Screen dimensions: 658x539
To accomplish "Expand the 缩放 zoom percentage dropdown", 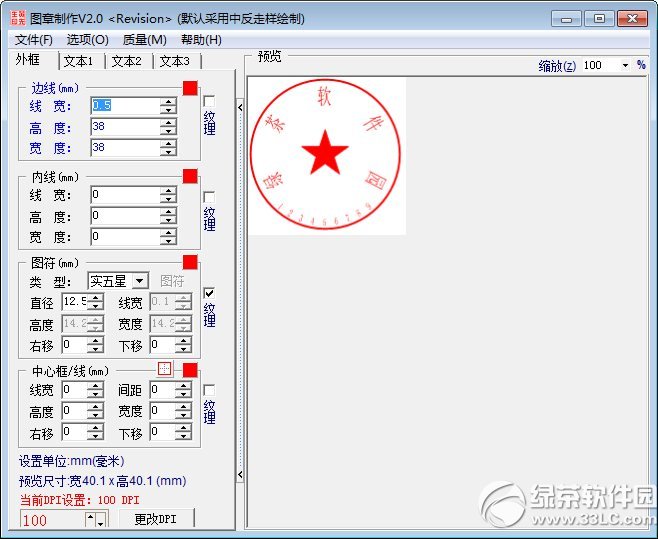I will point(626,65).
